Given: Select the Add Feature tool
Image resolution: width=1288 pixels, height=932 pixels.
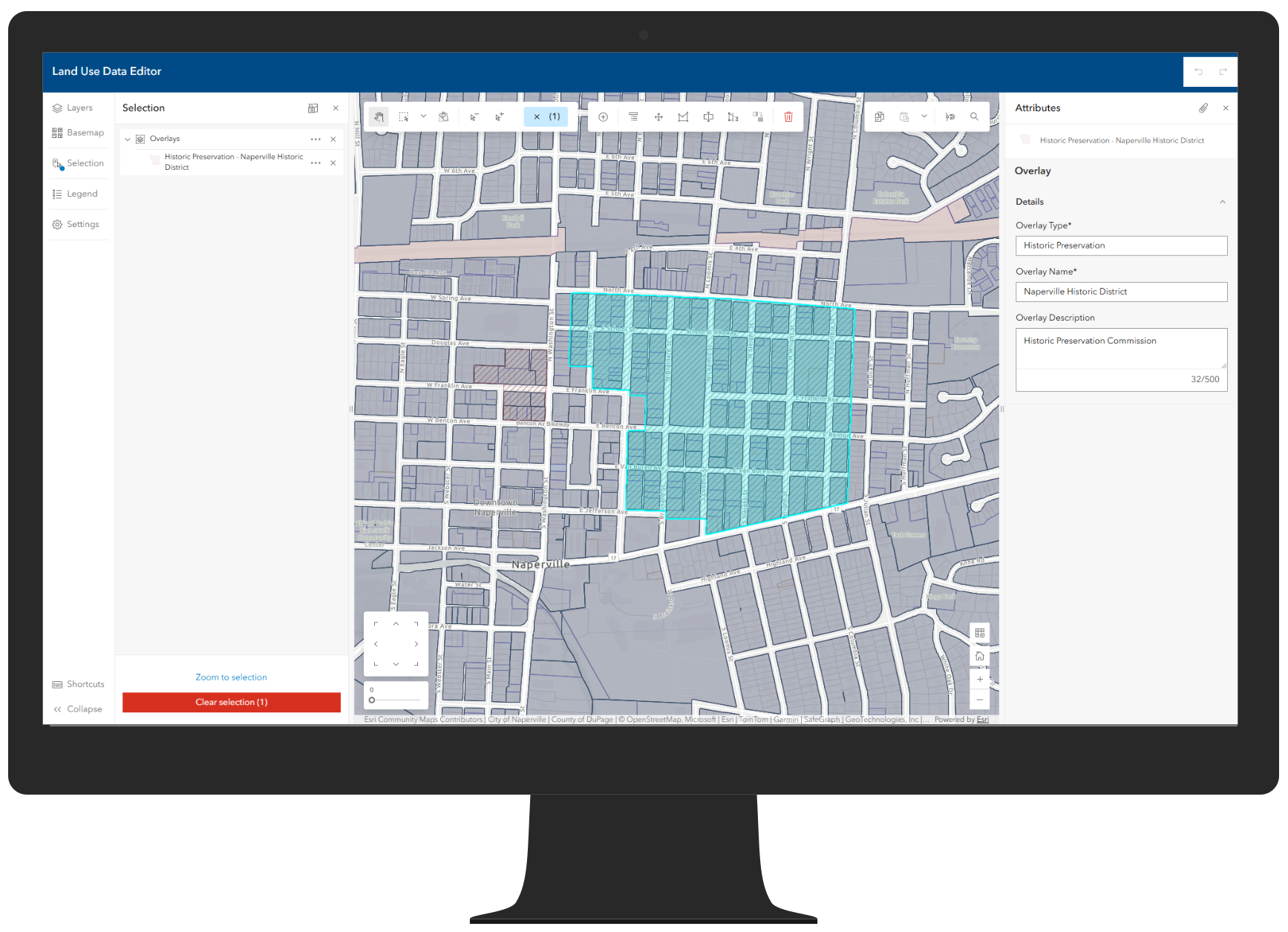Looking at the screenshot, I should click(x=604, y=116).
